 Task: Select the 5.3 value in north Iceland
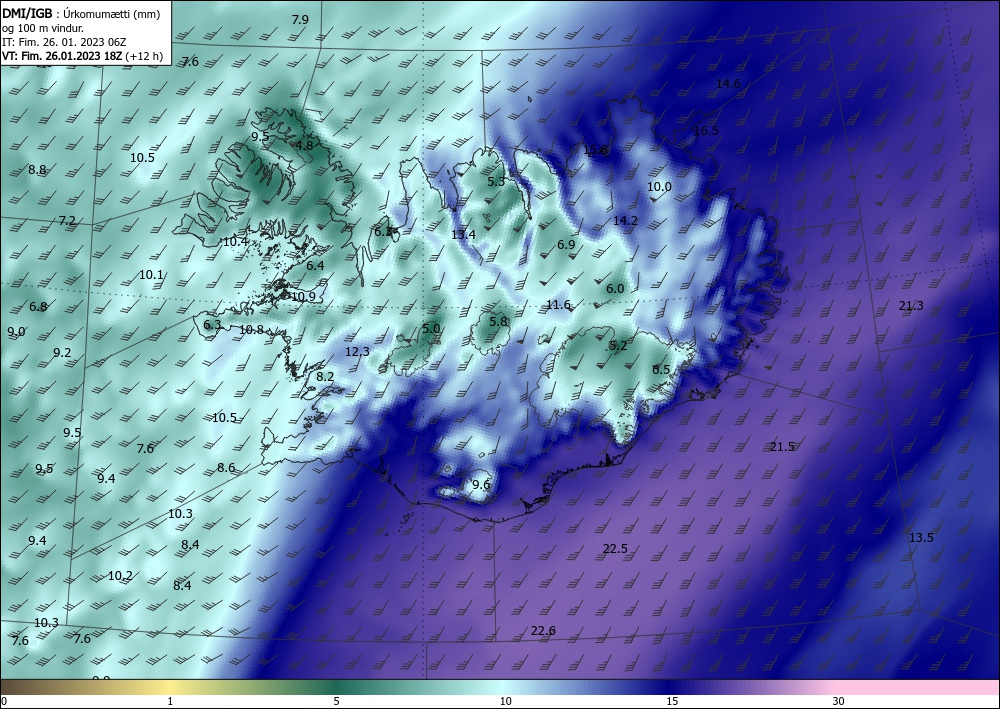[496, 182]
